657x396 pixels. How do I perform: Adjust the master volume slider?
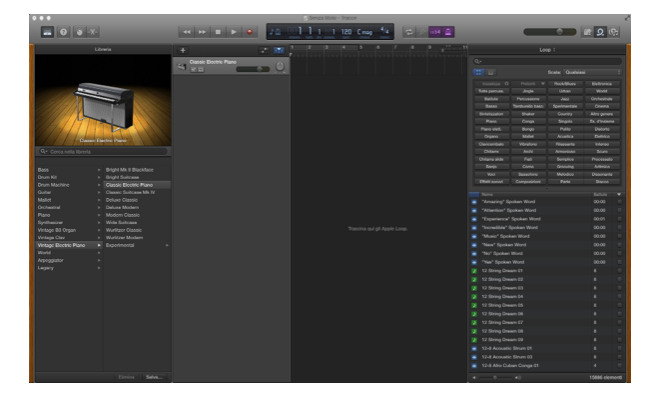coord(549,32)
